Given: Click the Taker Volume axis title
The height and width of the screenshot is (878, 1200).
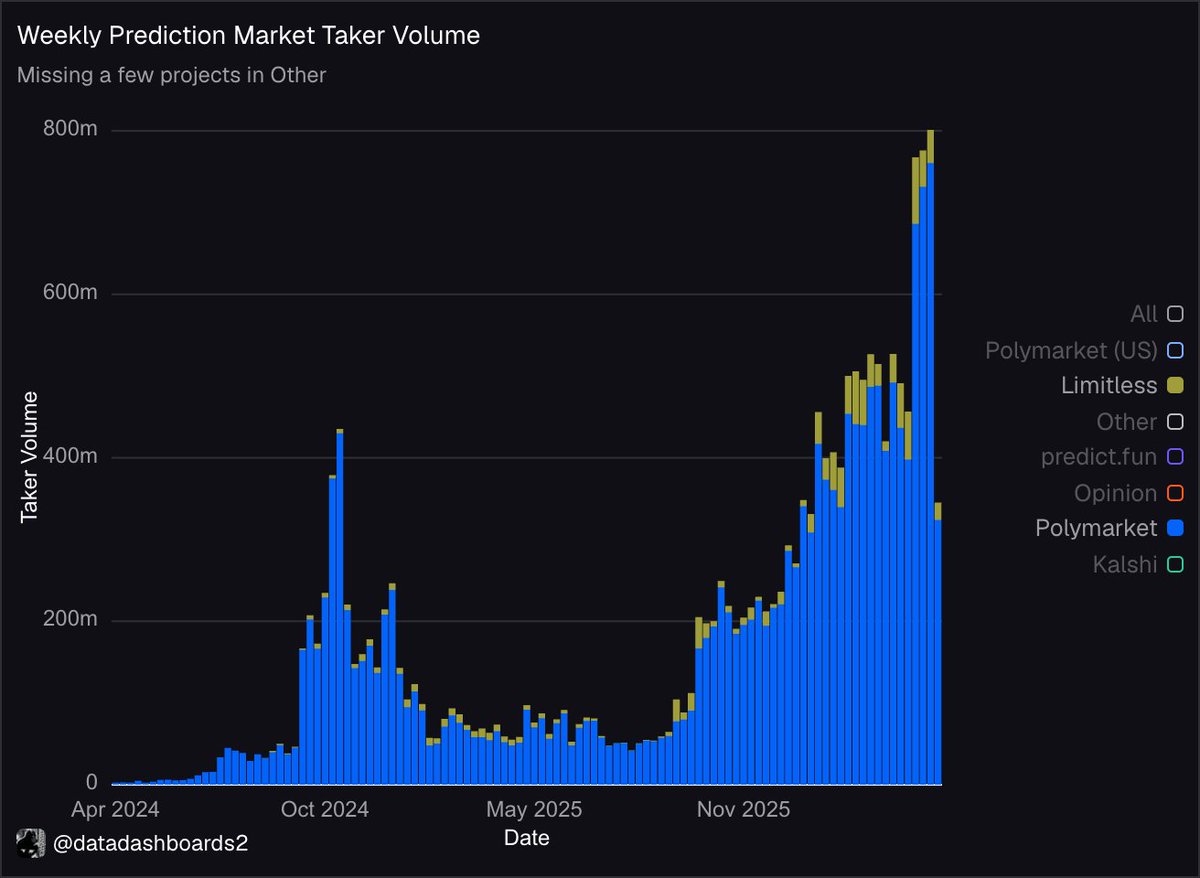Looking at the screenshot, I should pyautogui.click(x=29, y=456).
